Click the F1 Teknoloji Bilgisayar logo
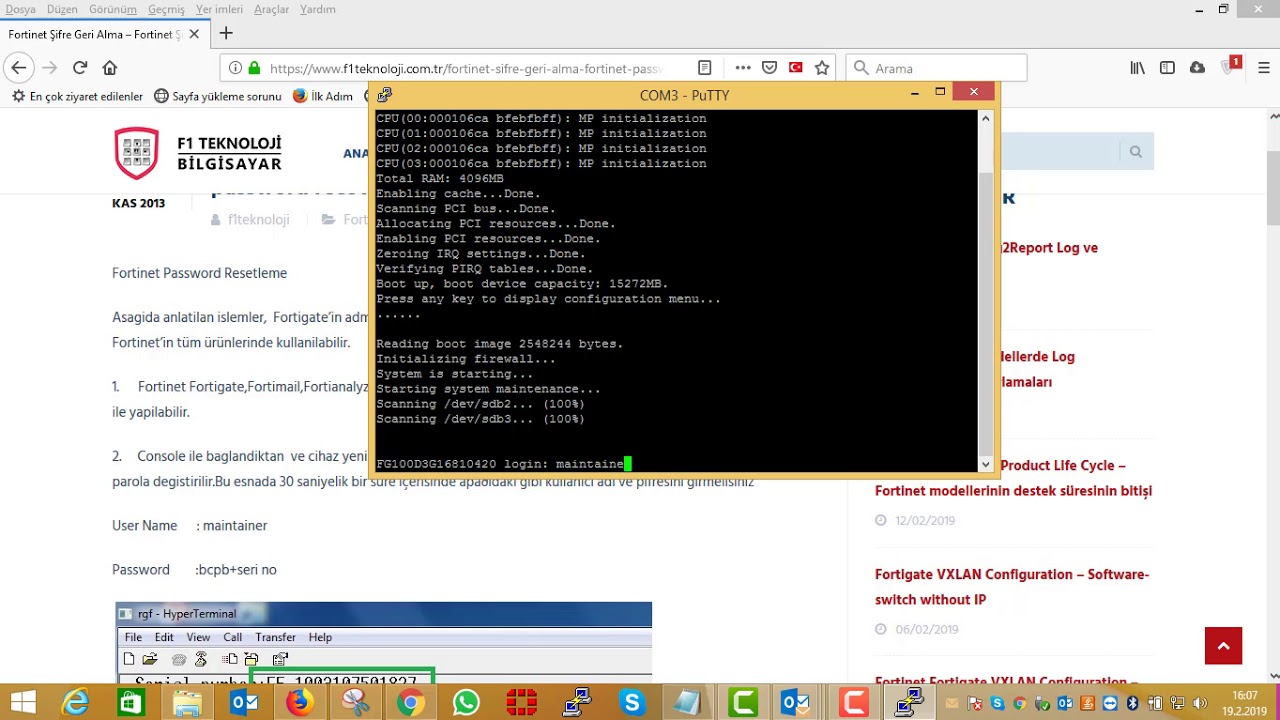Image resolution: width=1280 pixels, height=720 pixels. pyautogui.click(x=198, y=153)
